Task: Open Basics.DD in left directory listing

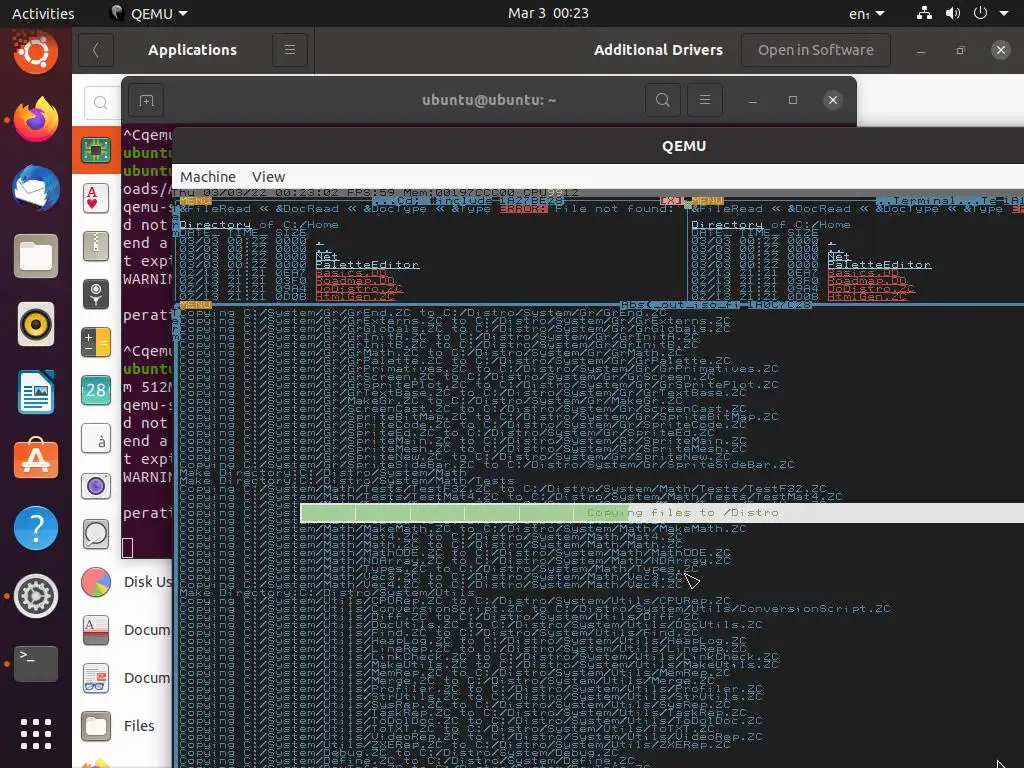Action: 351,273
